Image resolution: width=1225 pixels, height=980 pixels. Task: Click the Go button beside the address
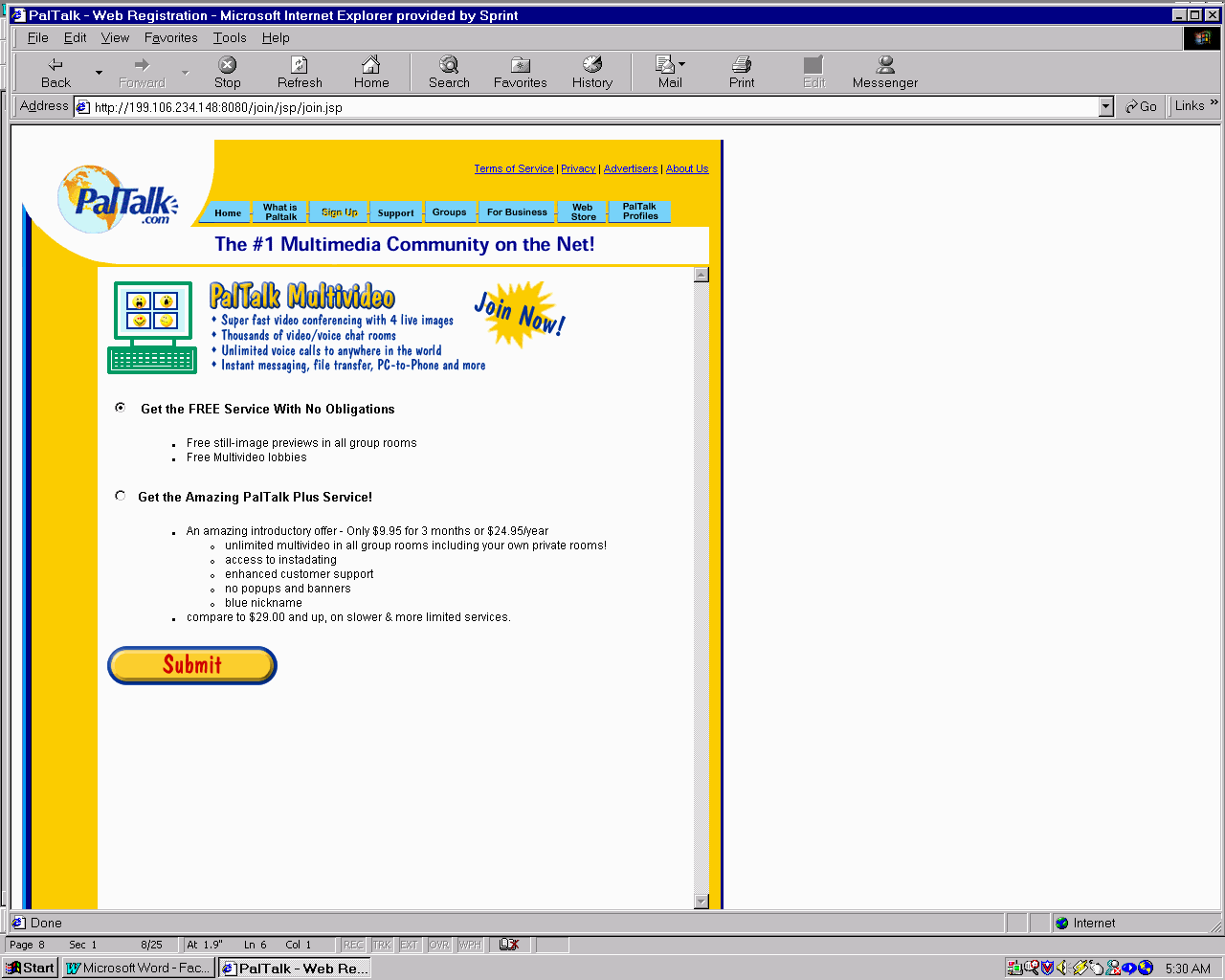1141,106
